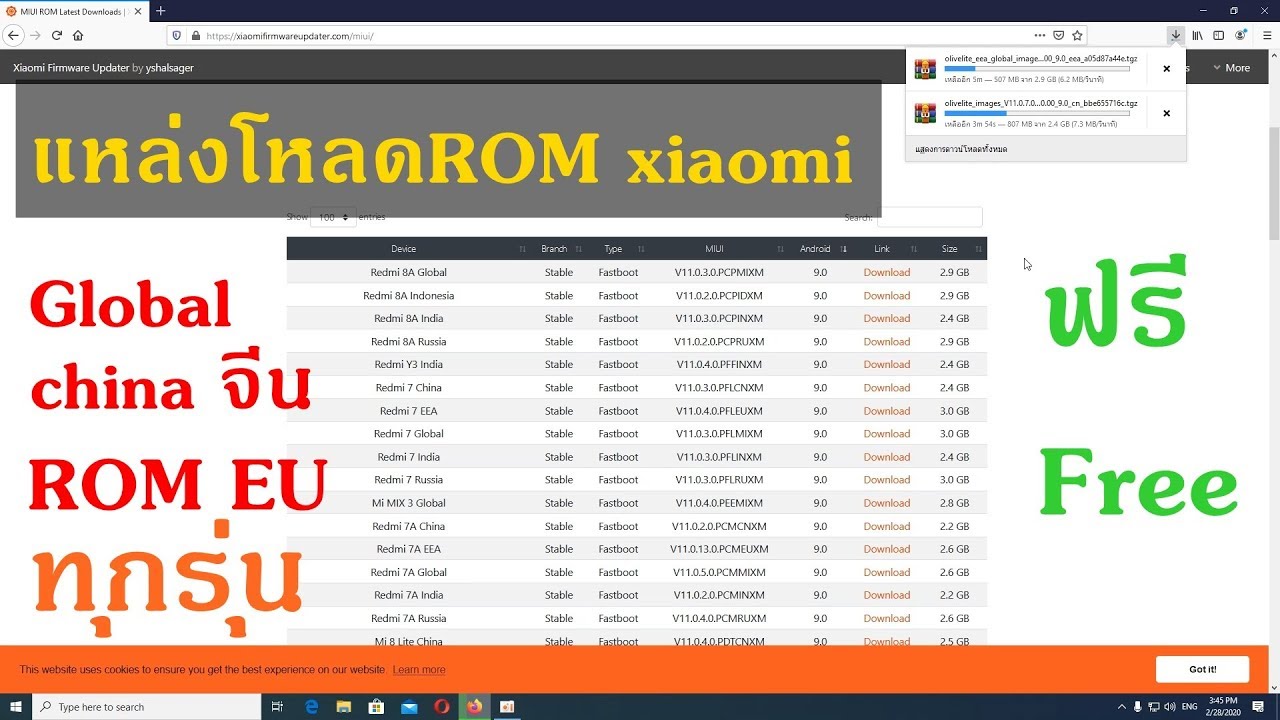1280x720 pixels.
Task: Open the Firefox Library icon
Action: tap(1197, 35)
